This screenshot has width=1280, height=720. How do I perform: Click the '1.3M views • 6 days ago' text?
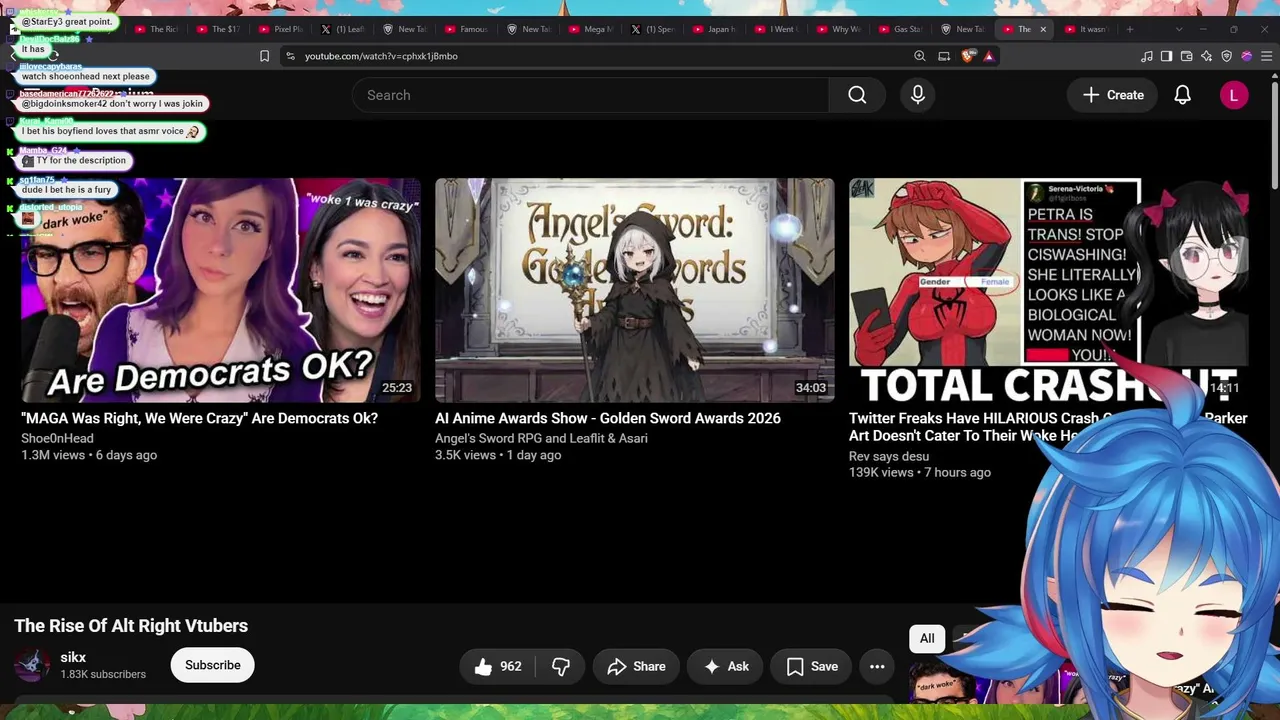pyautogui.click(x=89, y=455)
